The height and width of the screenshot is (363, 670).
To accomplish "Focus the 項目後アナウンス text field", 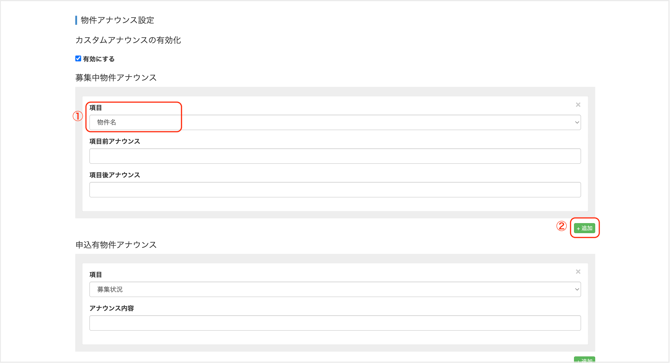I will point(335,190).
